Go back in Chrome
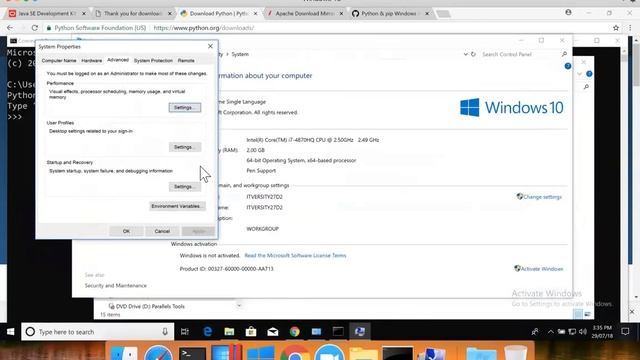This screenshot has height=360, width=640. tap(10, 28)
